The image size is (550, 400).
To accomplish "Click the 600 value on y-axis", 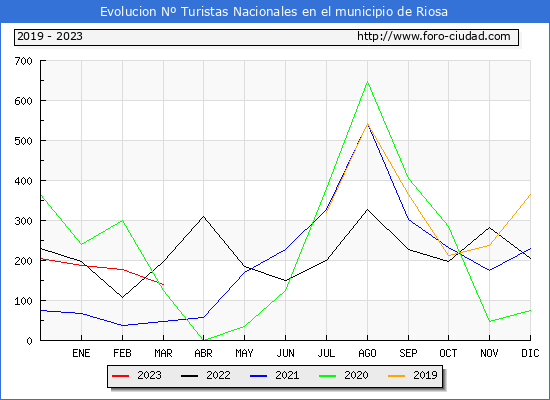I will tap(24, 101).
